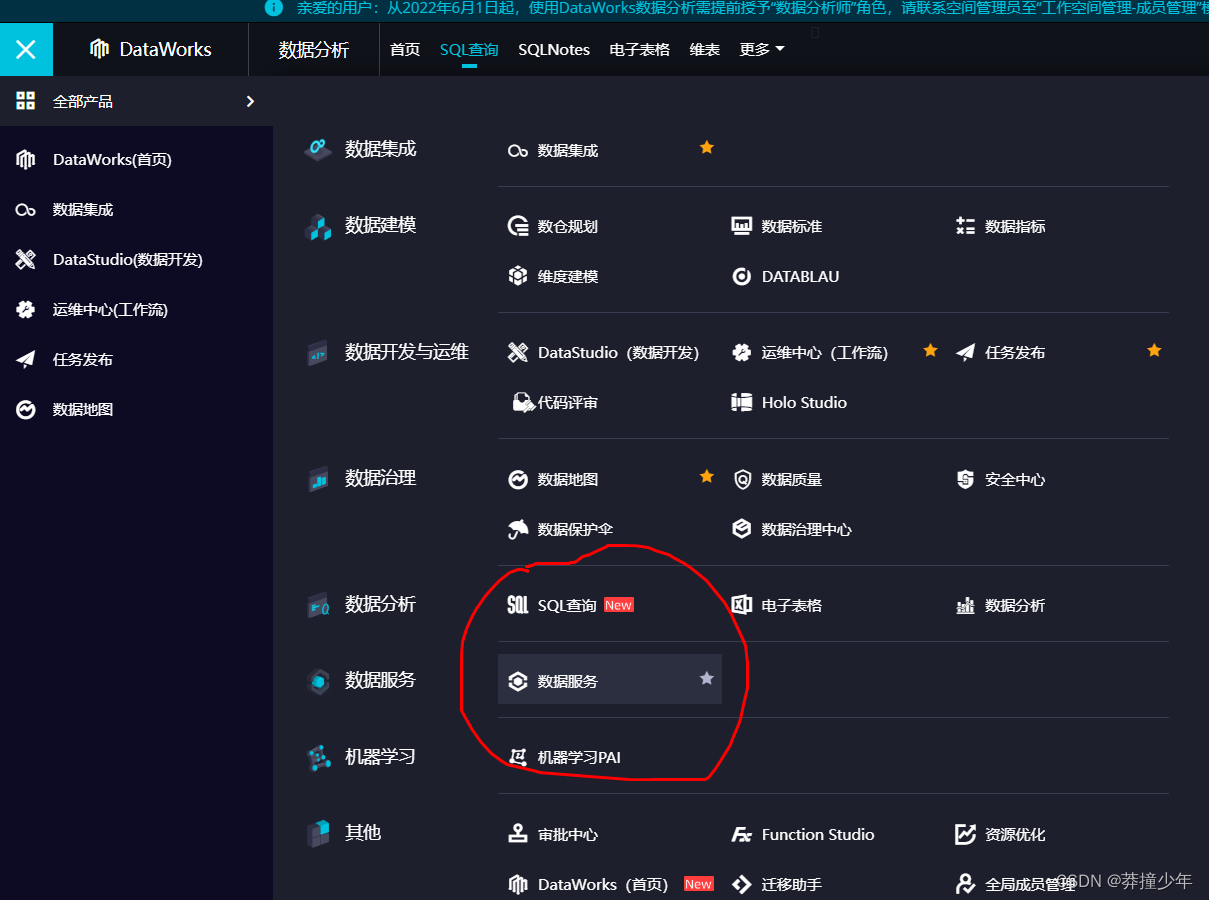Click 运维中心(工作流) icon in left sidebar

click(26, 310)
